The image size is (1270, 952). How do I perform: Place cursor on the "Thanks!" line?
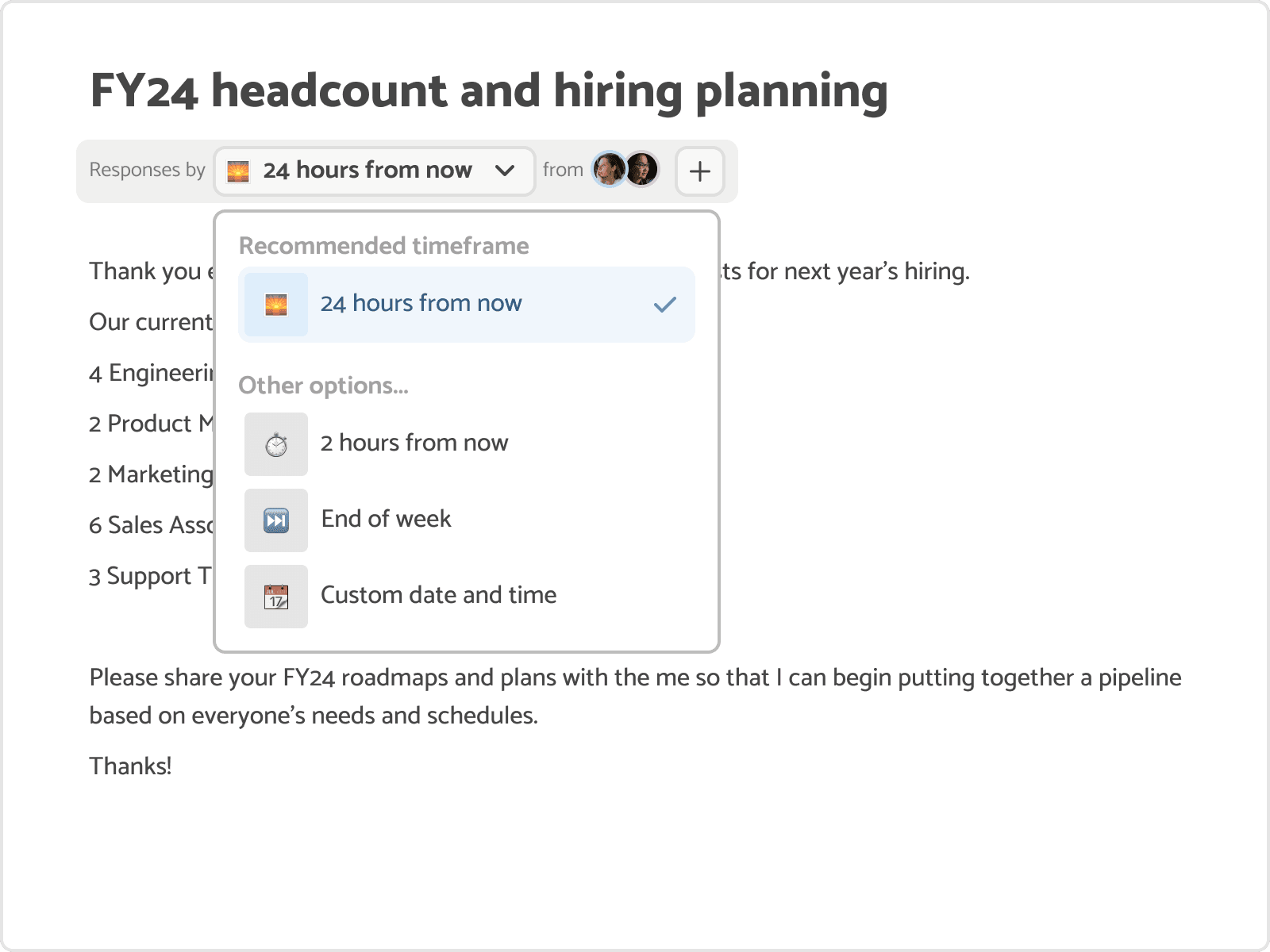coord(131,766)
